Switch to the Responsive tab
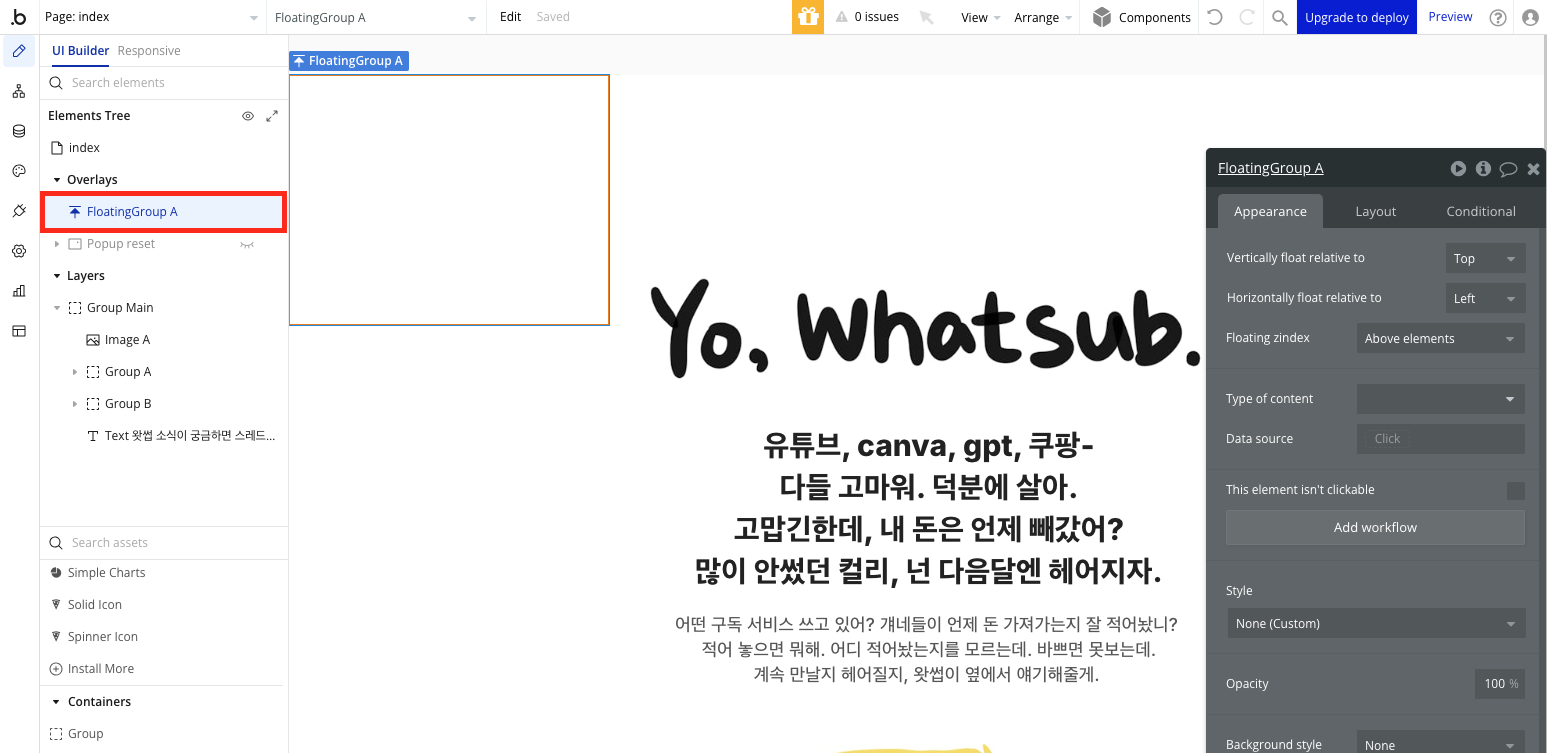1547x753 pixels. pos(149,50)
